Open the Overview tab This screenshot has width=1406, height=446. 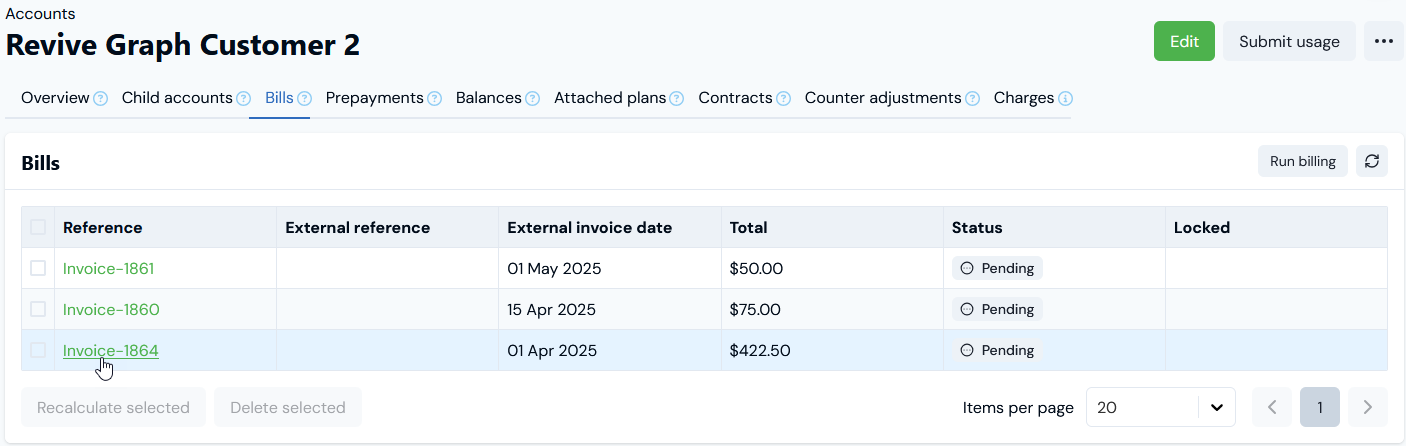click(x=55, y=98)
